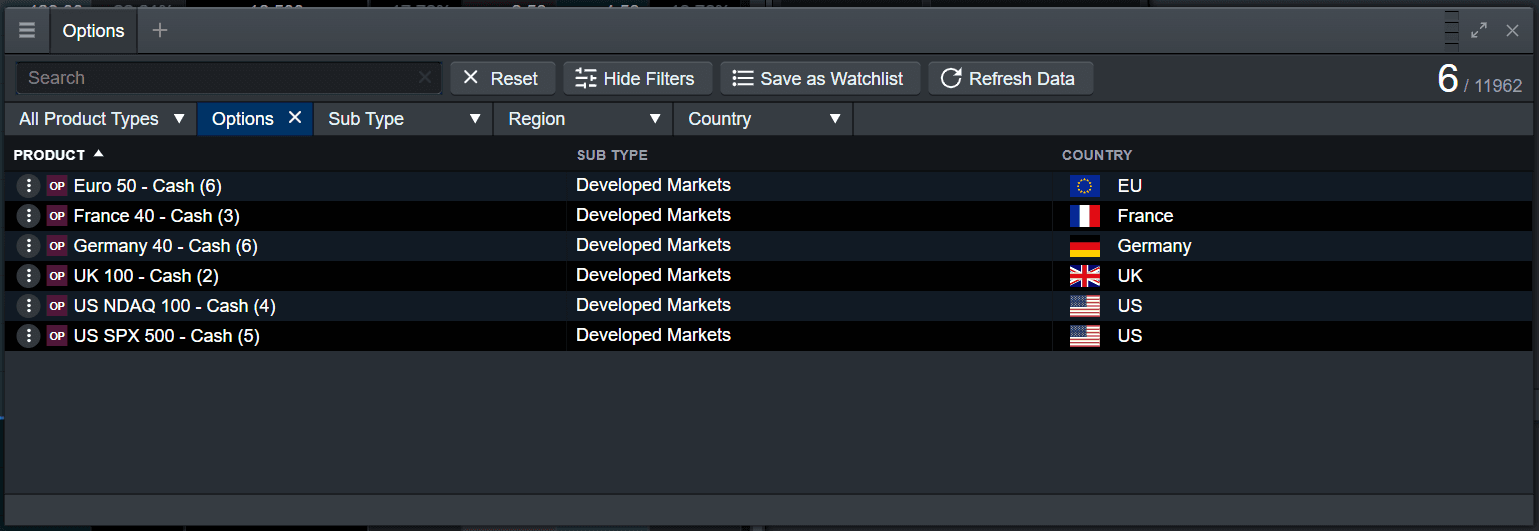The image size is (1539, 531).
Task: Click the Reset button
Action: click(x=501, y=78)
